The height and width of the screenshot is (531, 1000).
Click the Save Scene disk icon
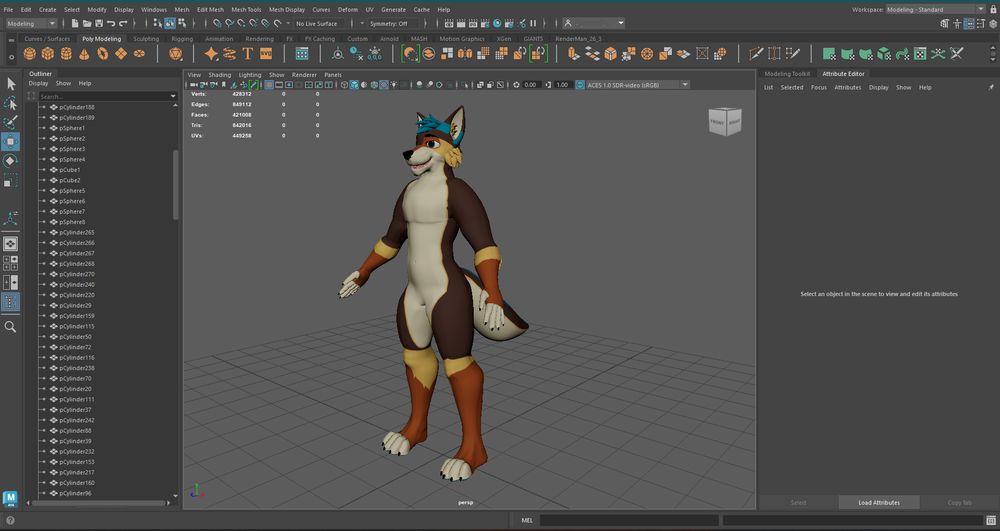click(99, 24)
